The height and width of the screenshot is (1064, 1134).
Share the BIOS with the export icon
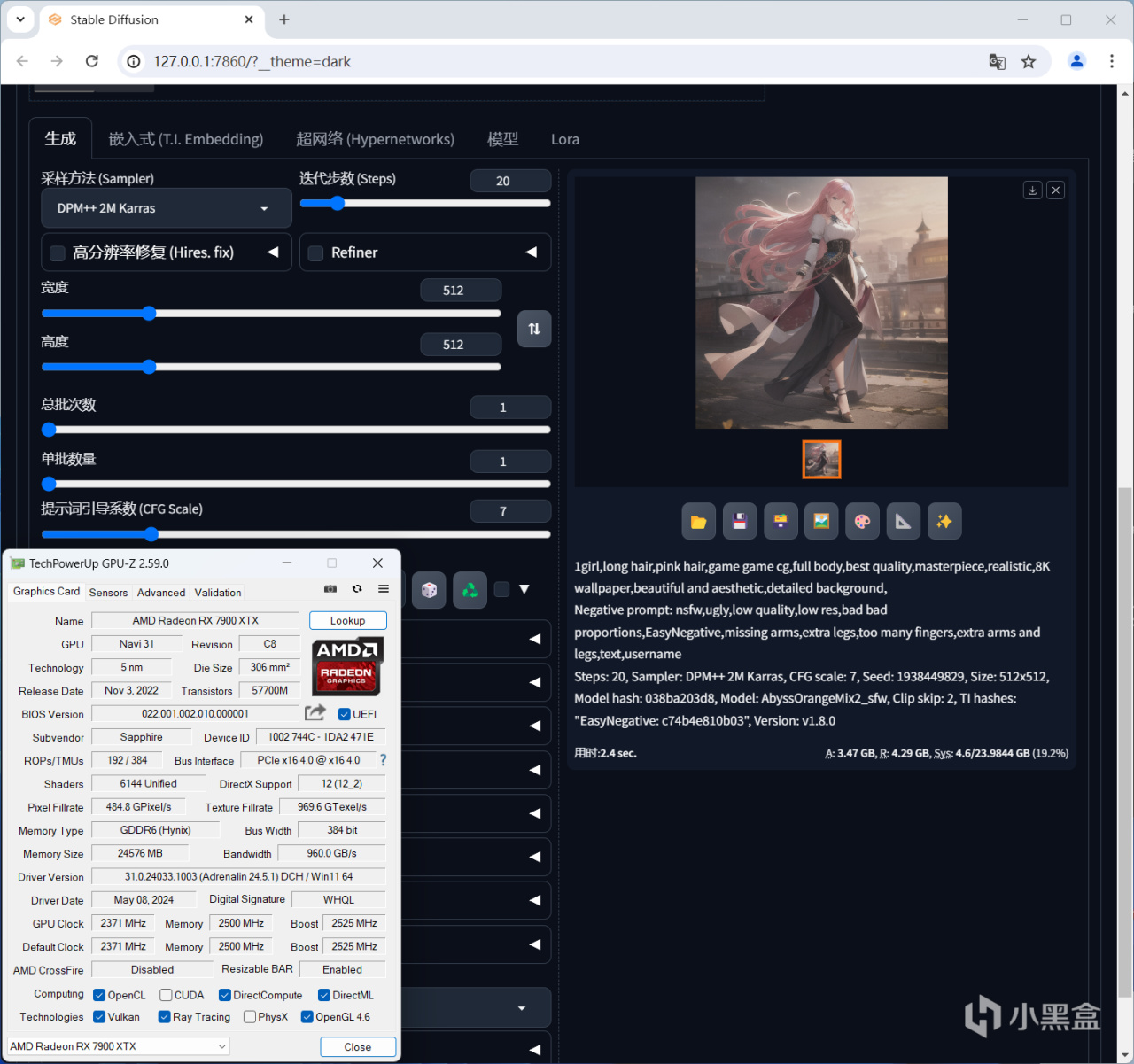tap(315, 713)
